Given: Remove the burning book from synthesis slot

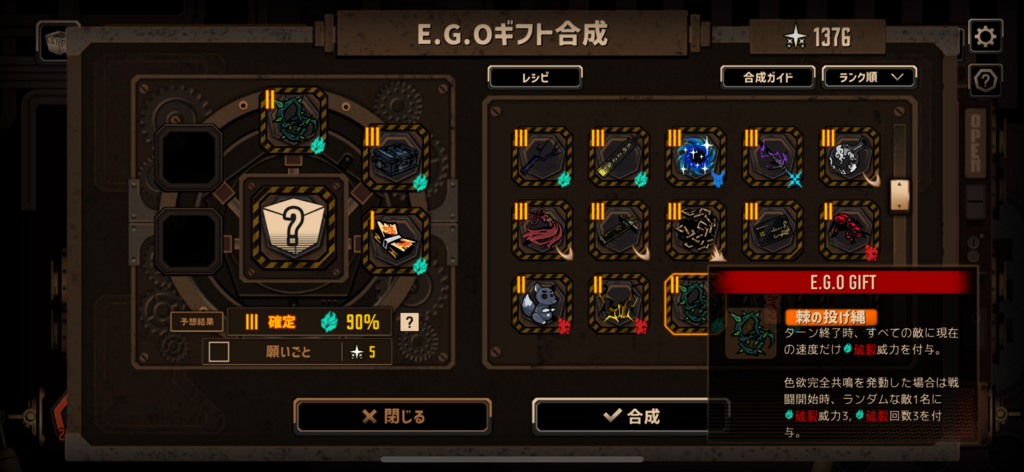Looking at the screenshot, I should [396, 241].
